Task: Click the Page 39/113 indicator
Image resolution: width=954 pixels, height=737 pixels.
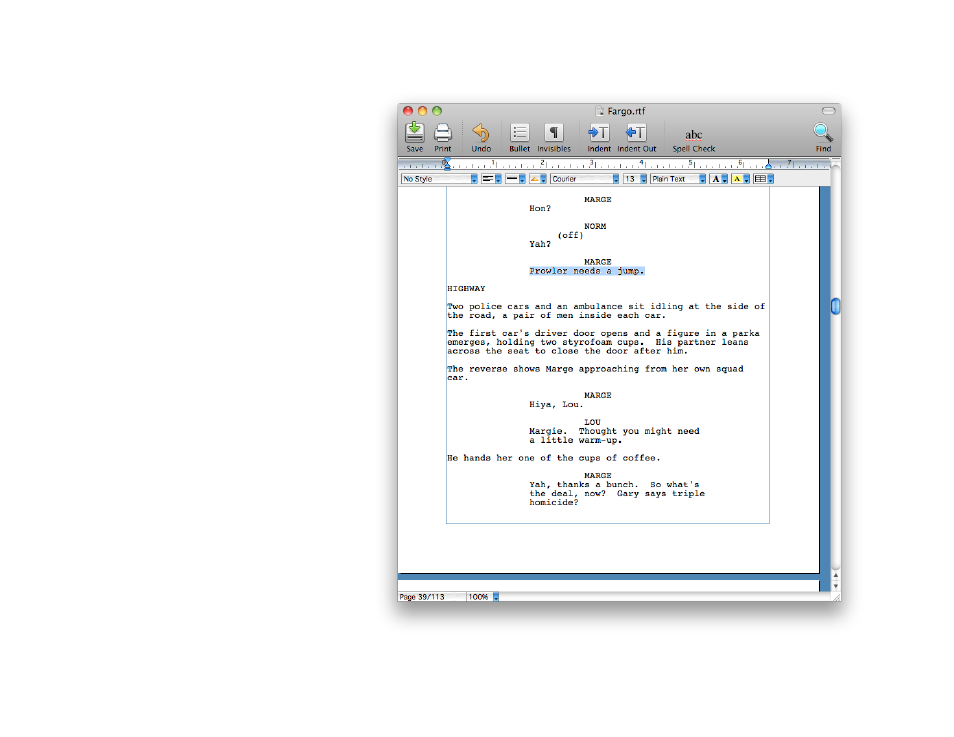Action: 422,597
